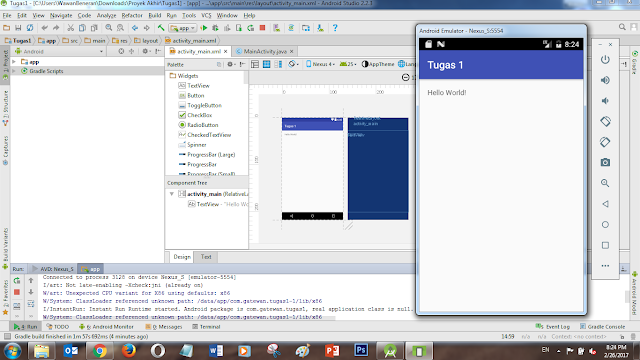Open Chrome from Windows taskbar
Screen dimensions: 640x360
pos(99,351)
